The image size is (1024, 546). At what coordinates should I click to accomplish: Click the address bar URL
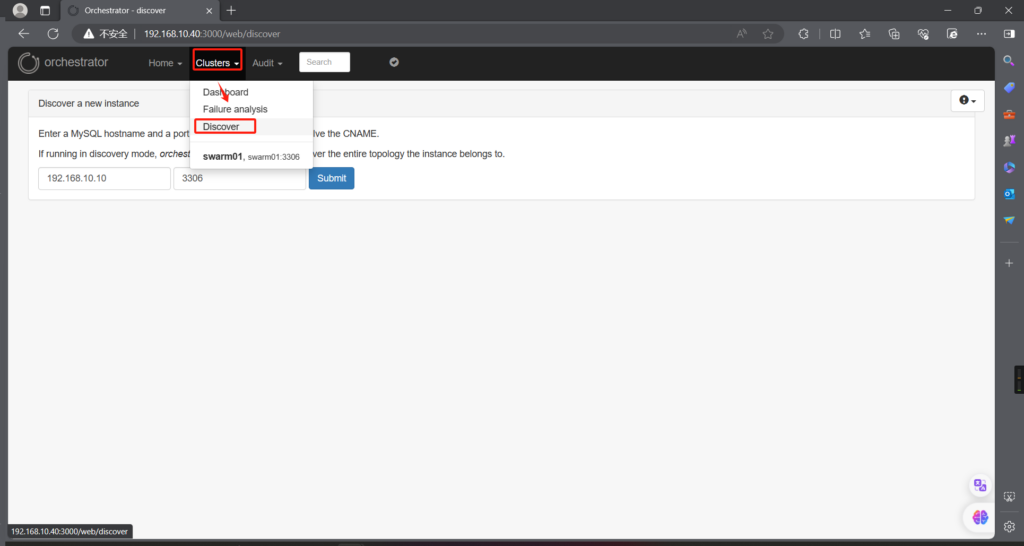point(212,34)
